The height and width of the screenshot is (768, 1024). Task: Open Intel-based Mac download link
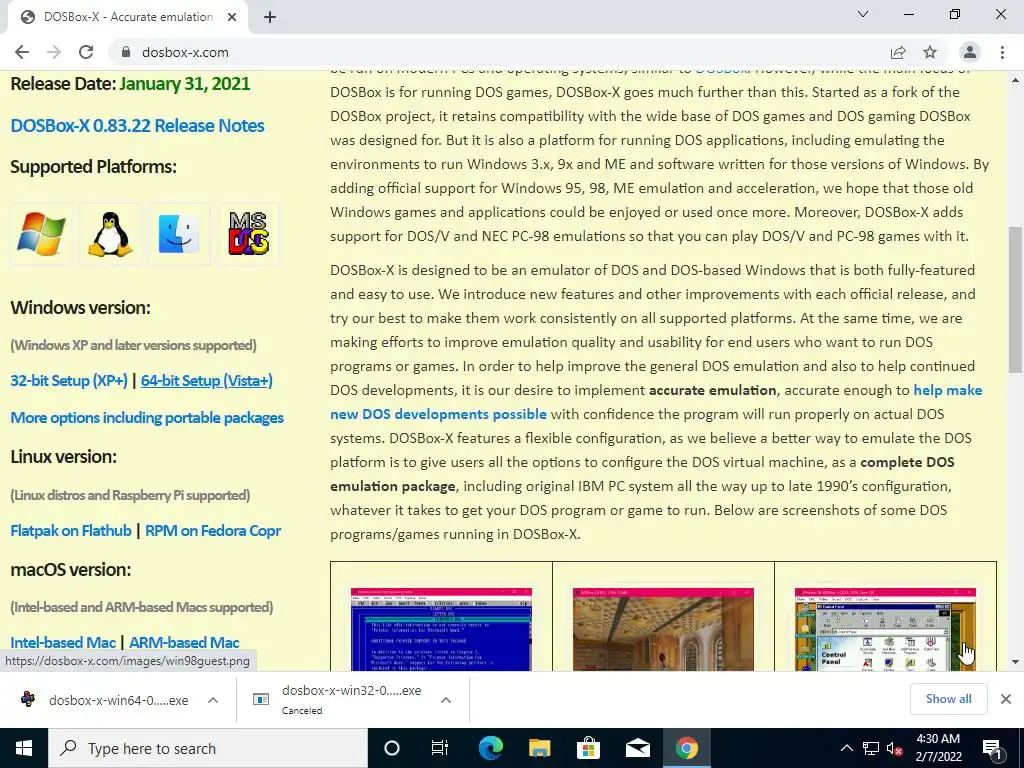point(63,643)
